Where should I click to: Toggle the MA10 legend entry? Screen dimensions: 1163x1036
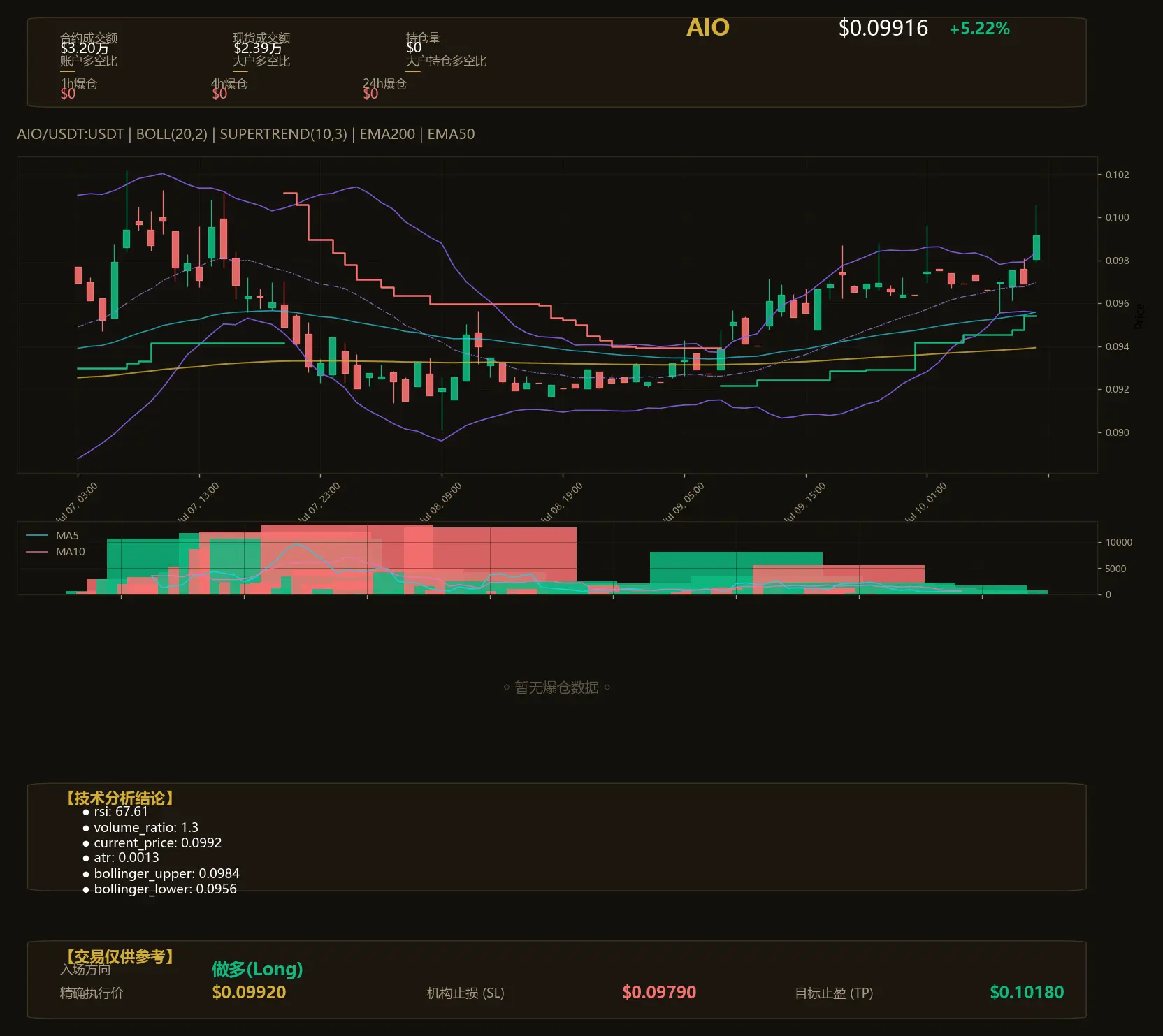(55, 552)
